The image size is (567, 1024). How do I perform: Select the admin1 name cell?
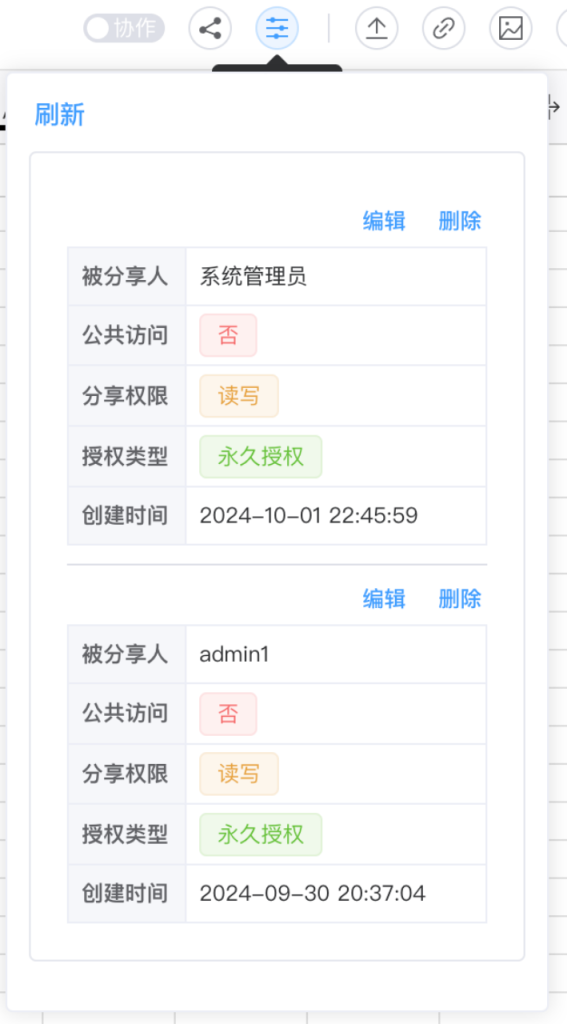[336, 654]
